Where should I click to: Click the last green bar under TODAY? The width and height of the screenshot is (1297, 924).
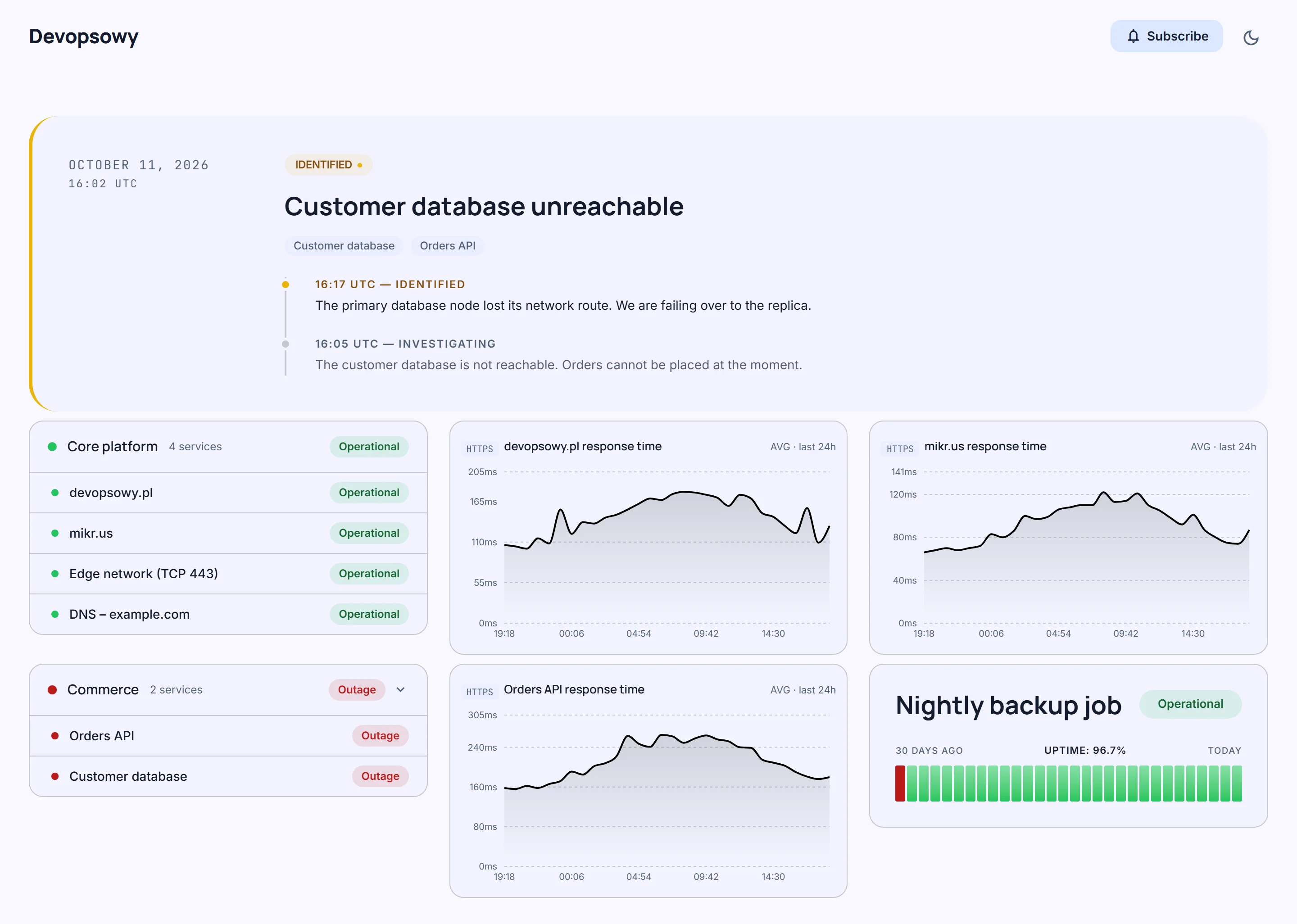1237,784
